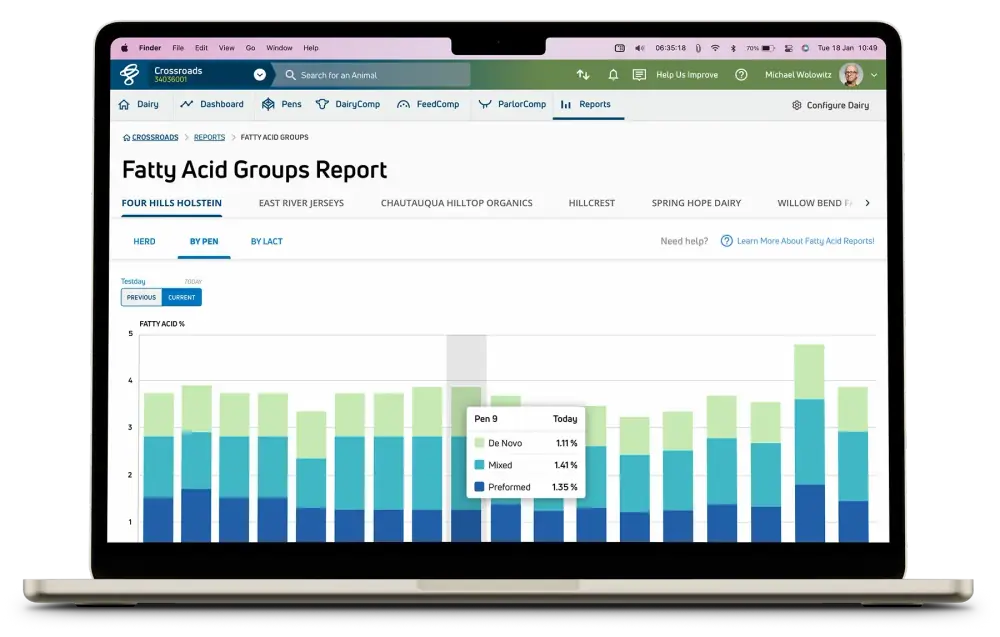Open the help question mark icon in header

point(741,75)
